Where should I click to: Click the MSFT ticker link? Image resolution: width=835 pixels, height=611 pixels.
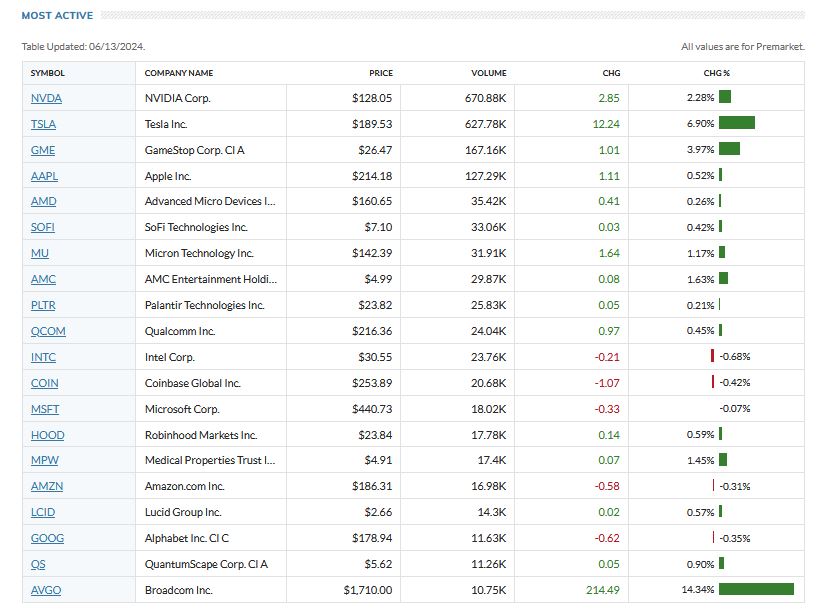point(45,409)
